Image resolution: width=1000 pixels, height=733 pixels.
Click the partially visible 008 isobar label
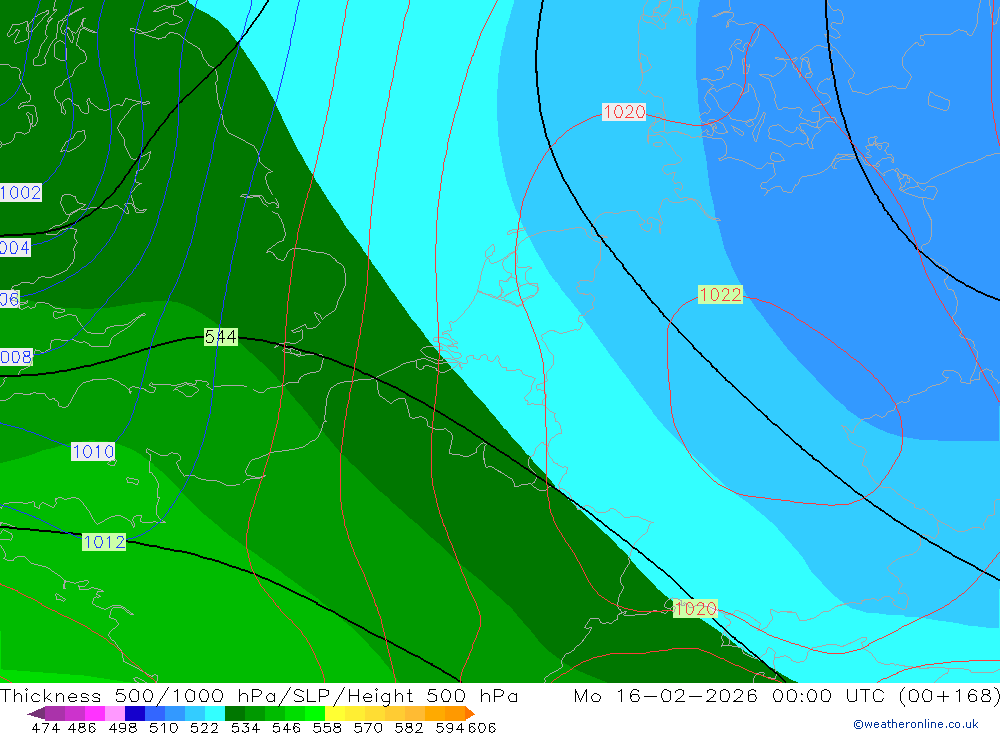coord(16,357)
